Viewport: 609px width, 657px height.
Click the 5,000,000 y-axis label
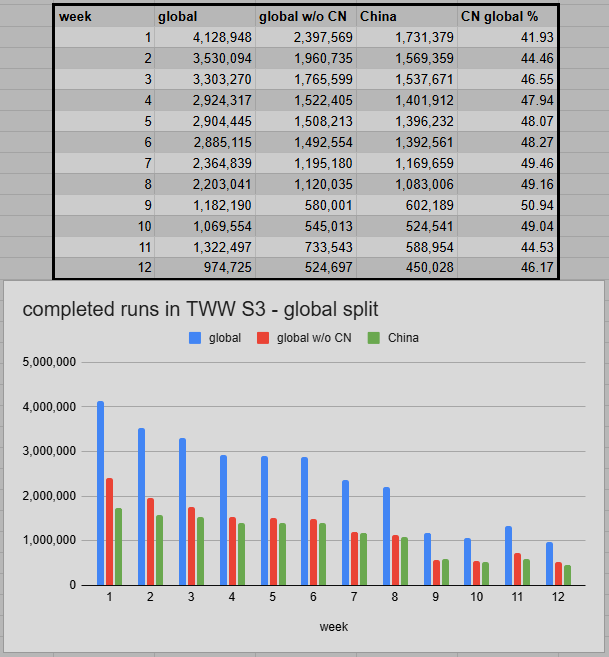pyautogui.click(x=49, y=363)
